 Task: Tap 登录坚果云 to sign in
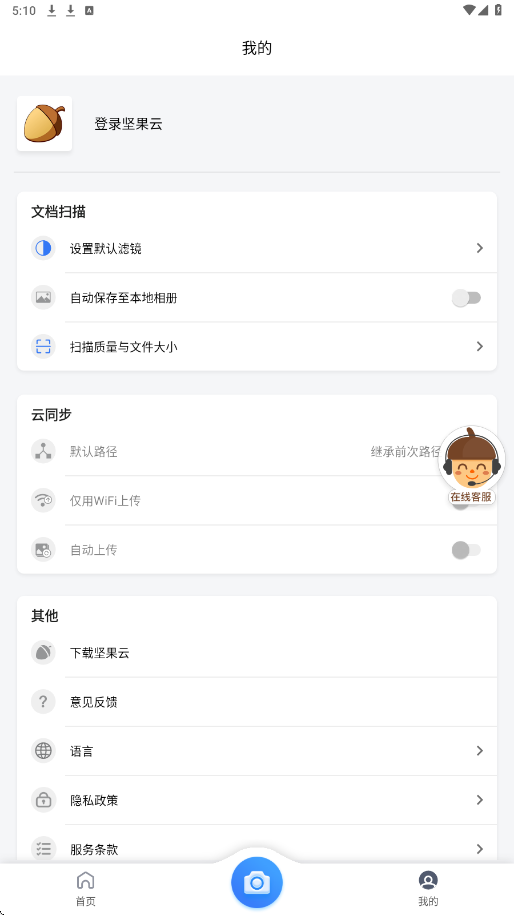tap(128, 124)
